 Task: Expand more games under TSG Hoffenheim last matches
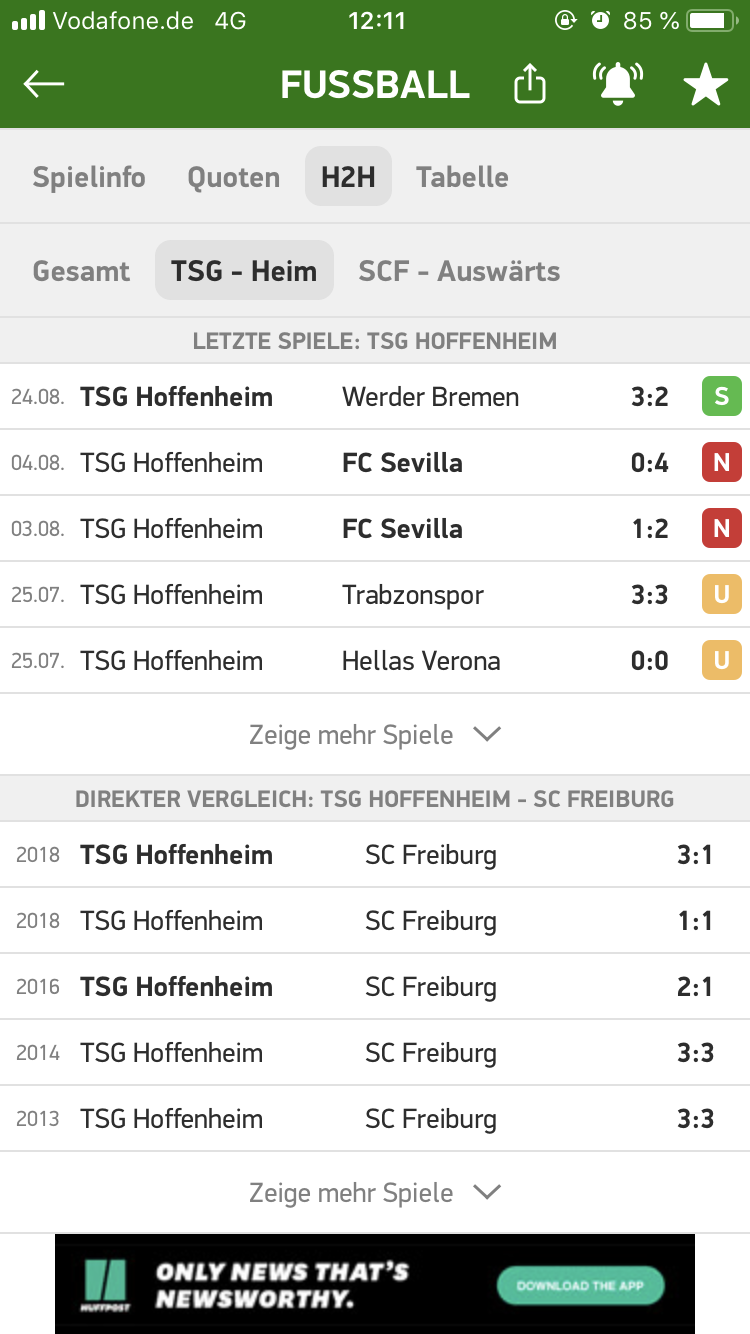coord(375,735)
